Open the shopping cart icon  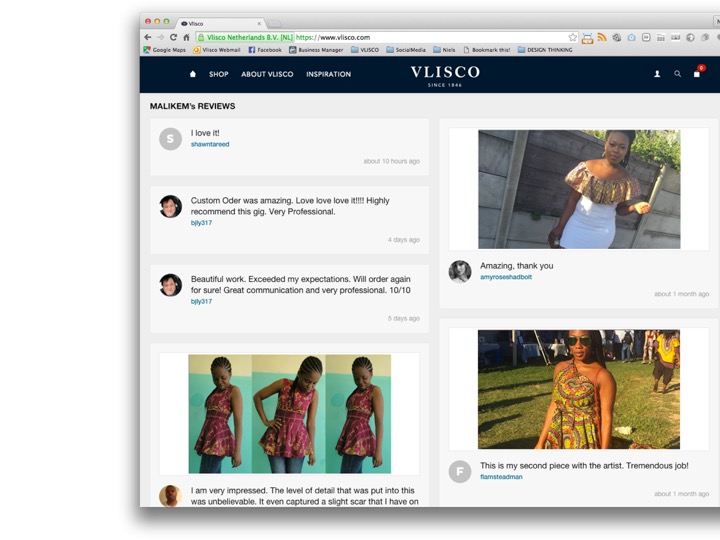click(697, 74)
